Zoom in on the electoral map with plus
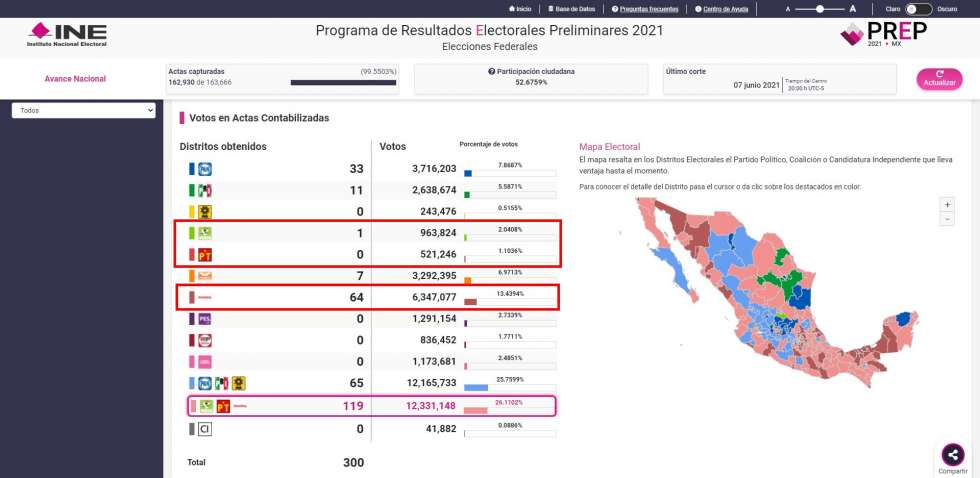The image size is (980, 478). click(x=948, y=204)
